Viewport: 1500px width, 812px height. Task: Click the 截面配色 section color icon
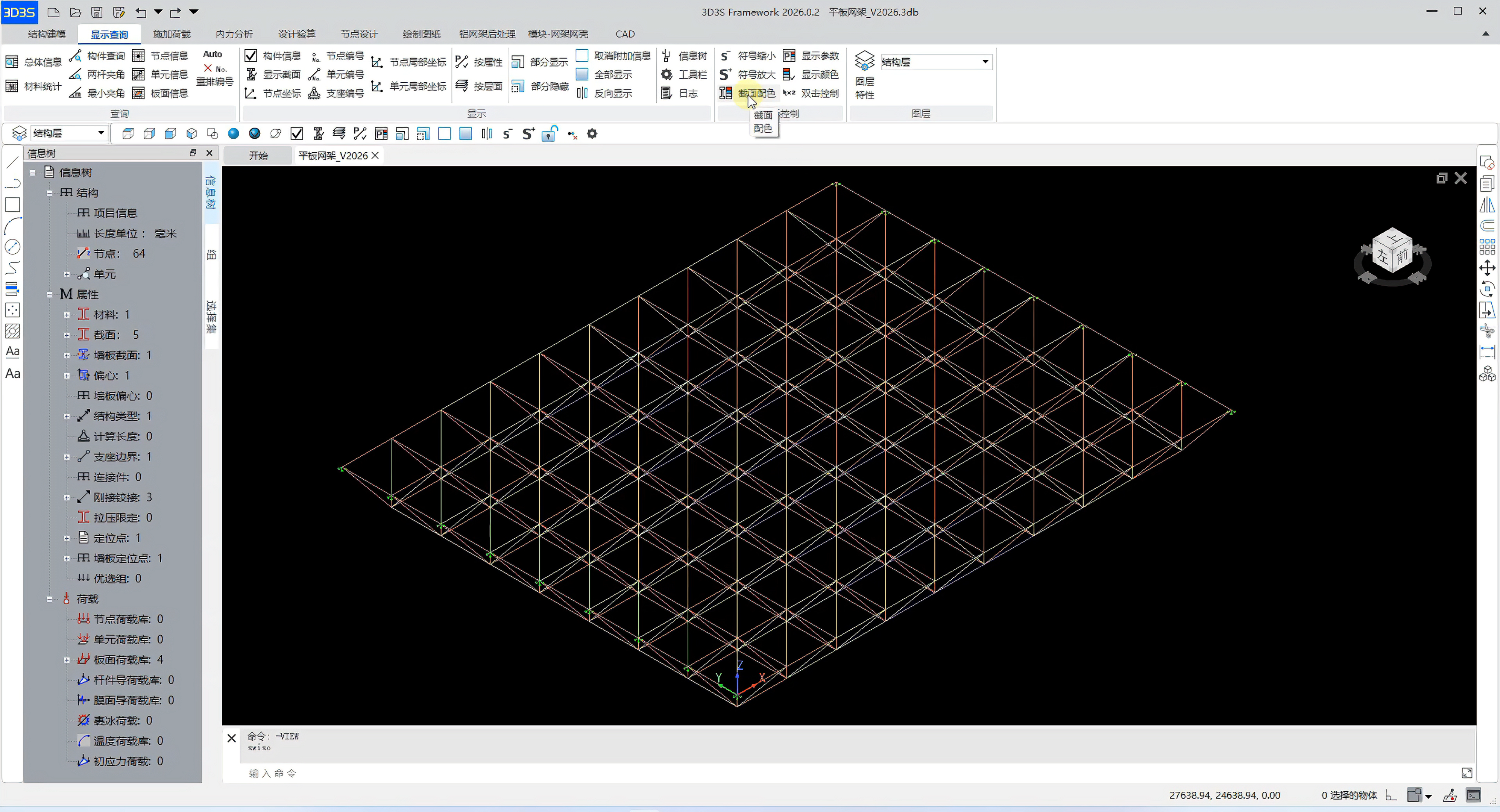point(726,93)
